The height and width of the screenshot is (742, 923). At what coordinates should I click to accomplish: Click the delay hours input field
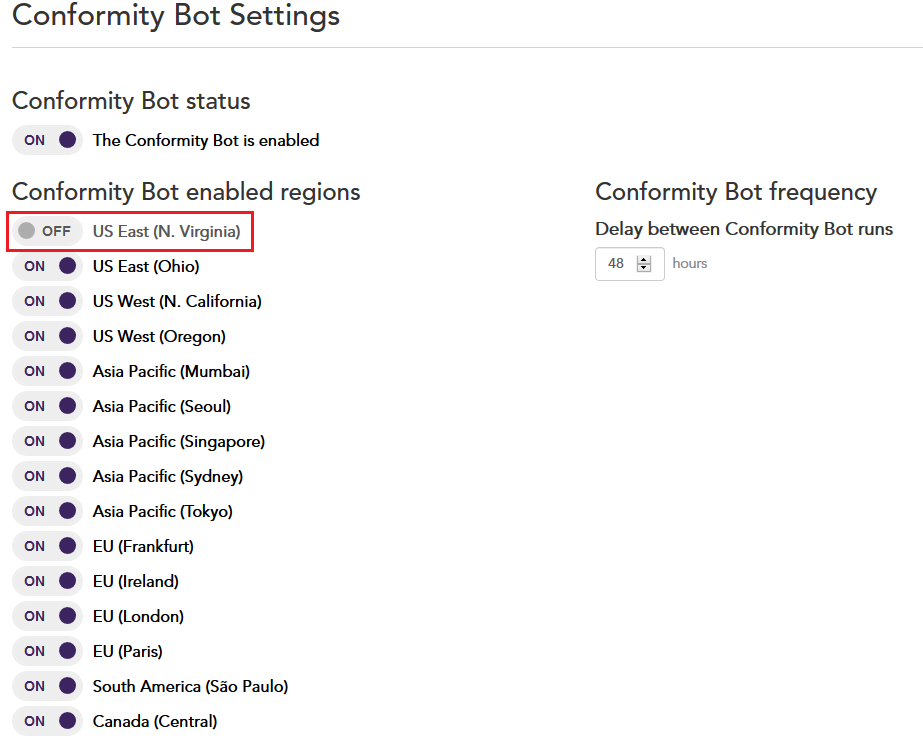(630, 264)
